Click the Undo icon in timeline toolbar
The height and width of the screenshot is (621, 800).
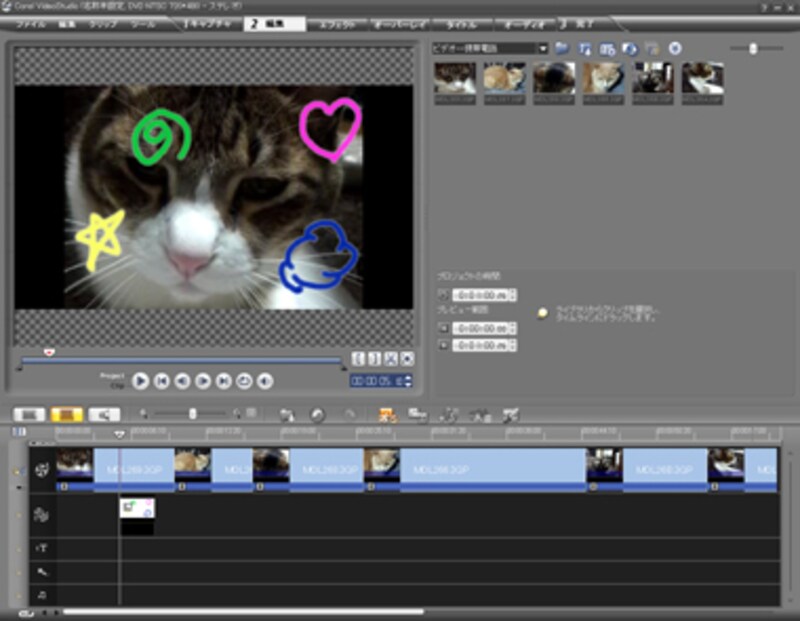[x=317, y=414]
